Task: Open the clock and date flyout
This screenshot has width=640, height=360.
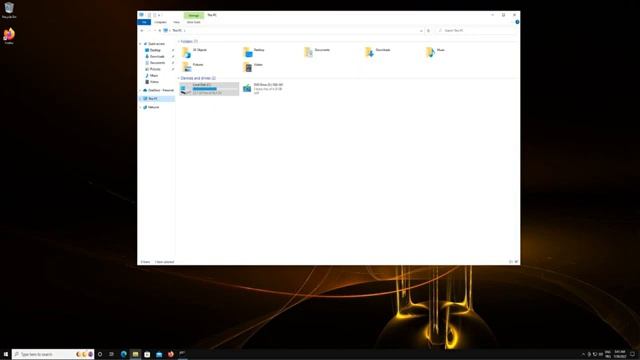Action: pos(620,354)
